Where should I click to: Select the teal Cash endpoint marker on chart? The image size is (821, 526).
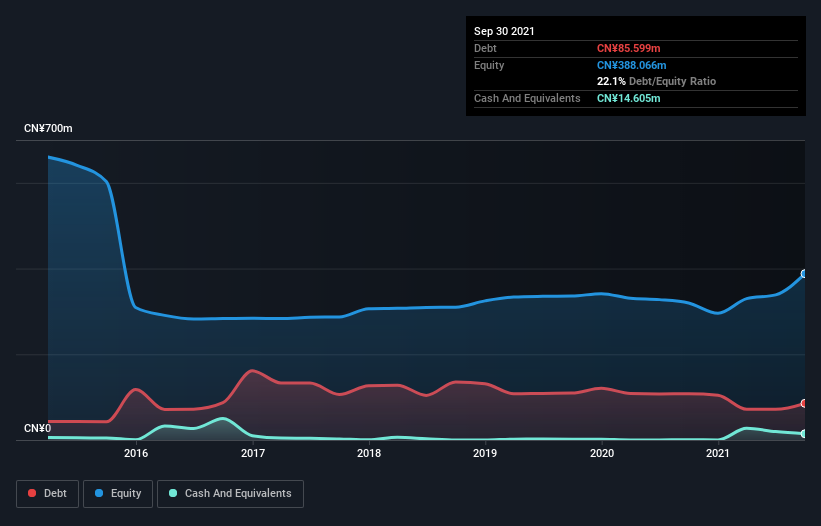point(804,434)
